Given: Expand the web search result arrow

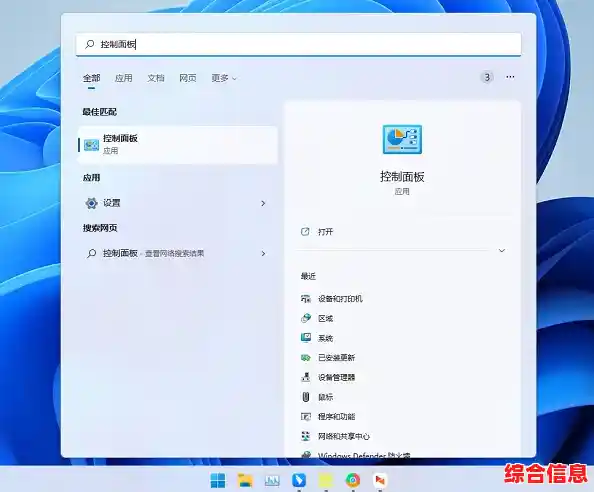Looking at the screenshot, I should pos(263,253).
